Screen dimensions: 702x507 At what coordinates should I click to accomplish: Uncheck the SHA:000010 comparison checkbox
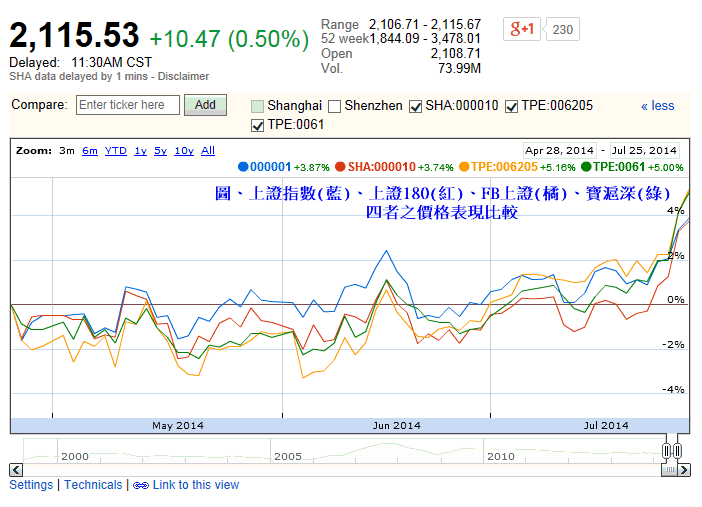click(415, 106)
